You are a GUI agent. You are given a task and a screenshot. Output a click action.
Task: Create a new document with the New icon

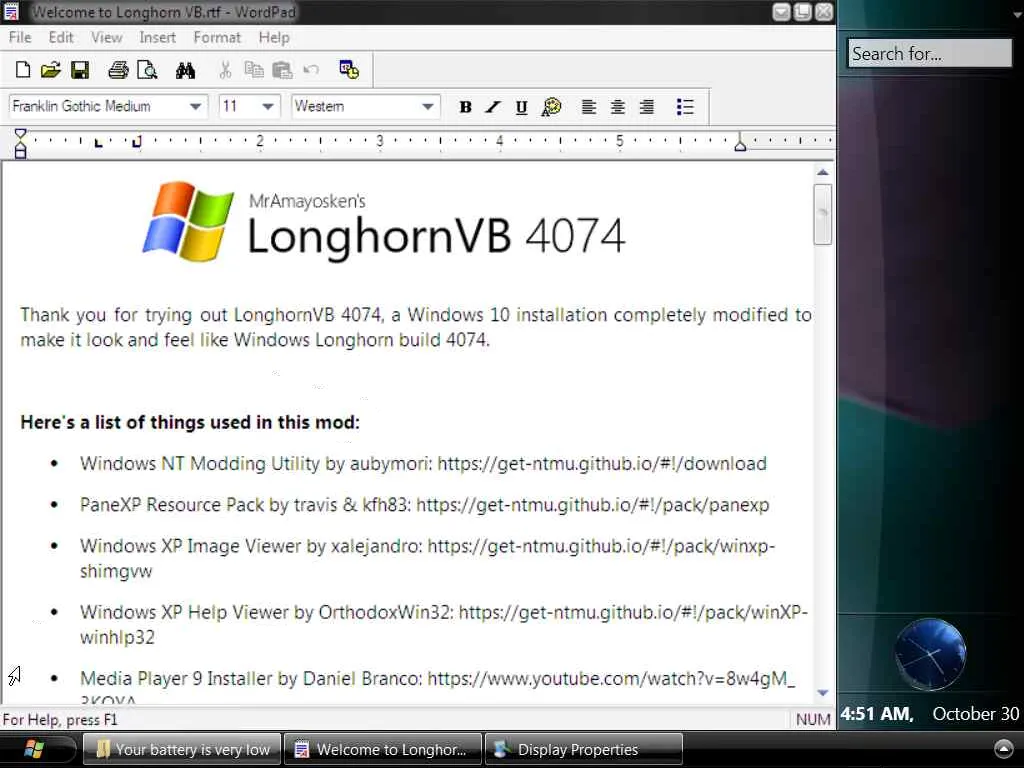click(23, 70)
